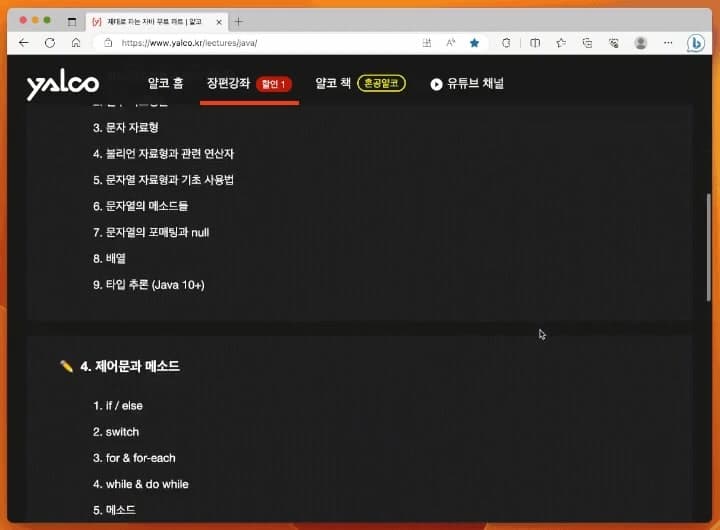This screenshot has height=530, width=720.
Task: Open lesson 3. 문자 자료형
Action: (125, 127)
